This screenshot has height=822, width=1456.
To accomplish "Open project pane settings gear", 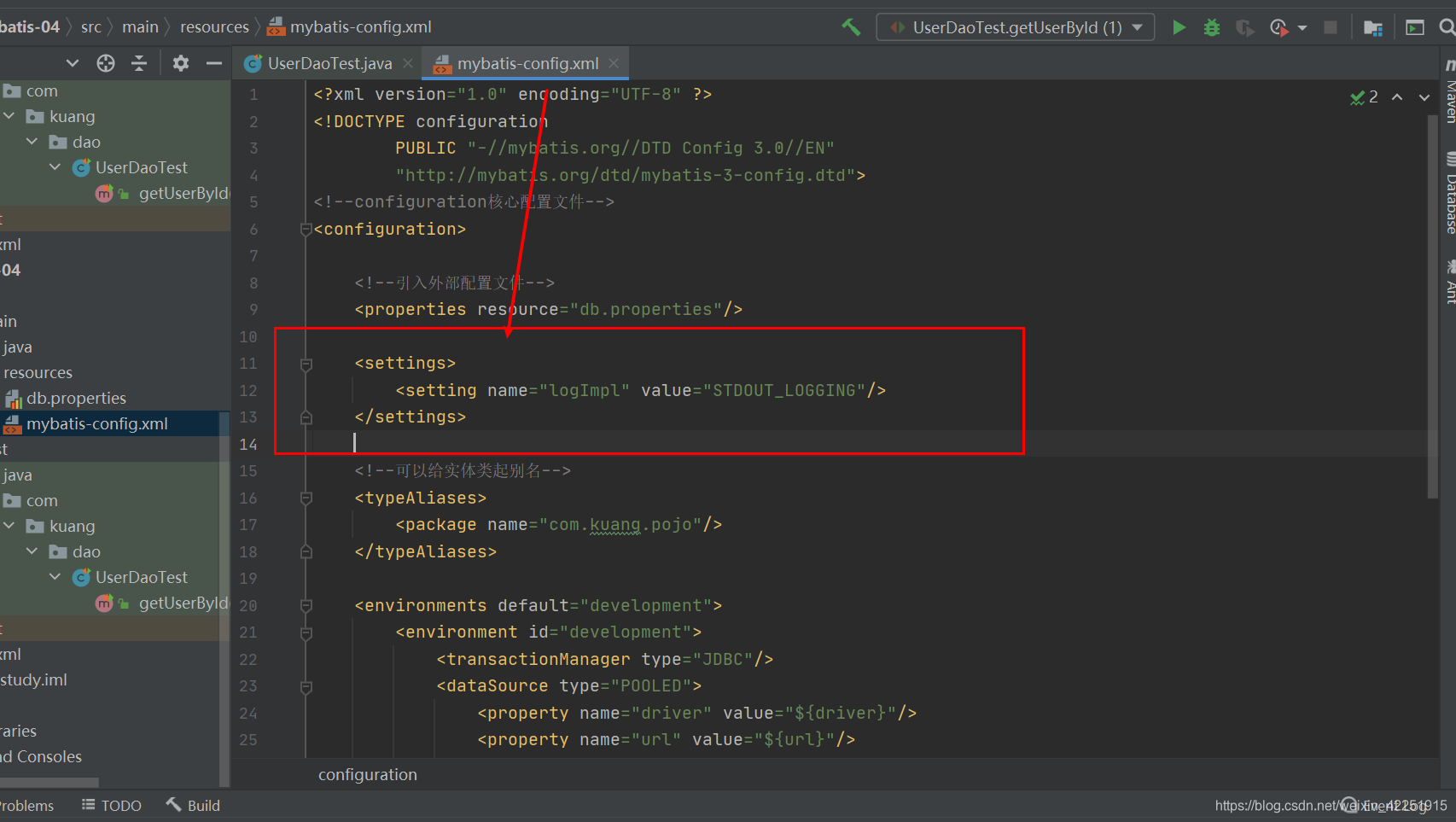I will point(181,63).
